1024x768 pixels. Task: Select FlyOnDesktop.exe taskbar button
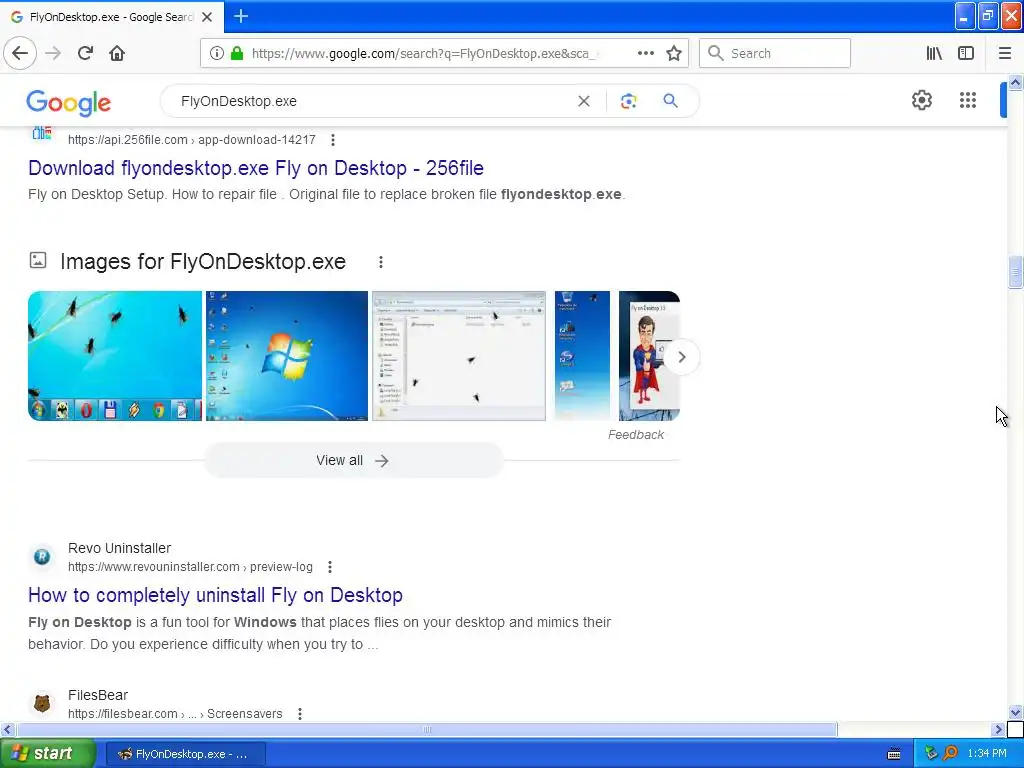pos(185,754)
